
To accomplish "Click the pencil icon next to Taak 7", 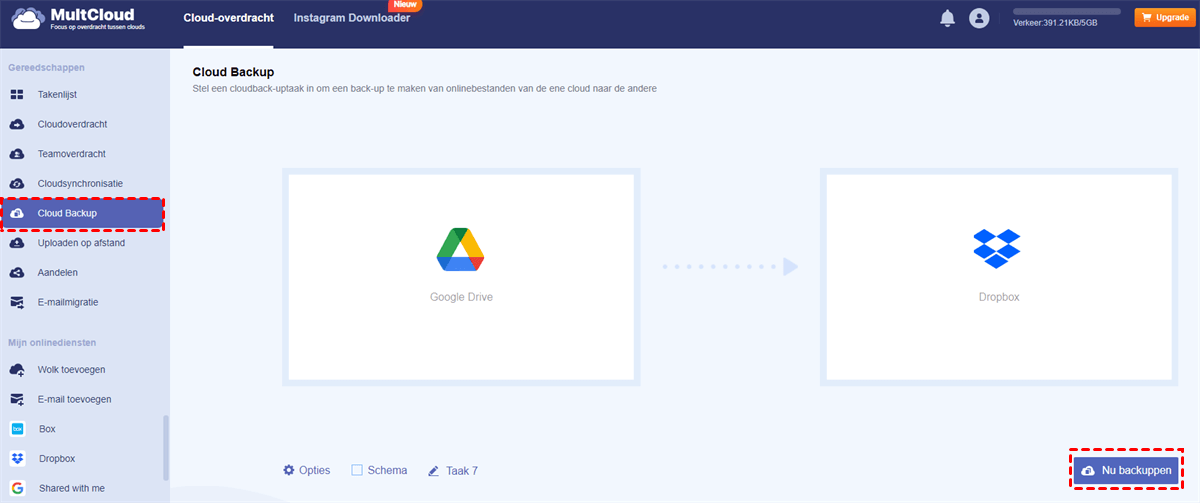I will pos(434,470).
